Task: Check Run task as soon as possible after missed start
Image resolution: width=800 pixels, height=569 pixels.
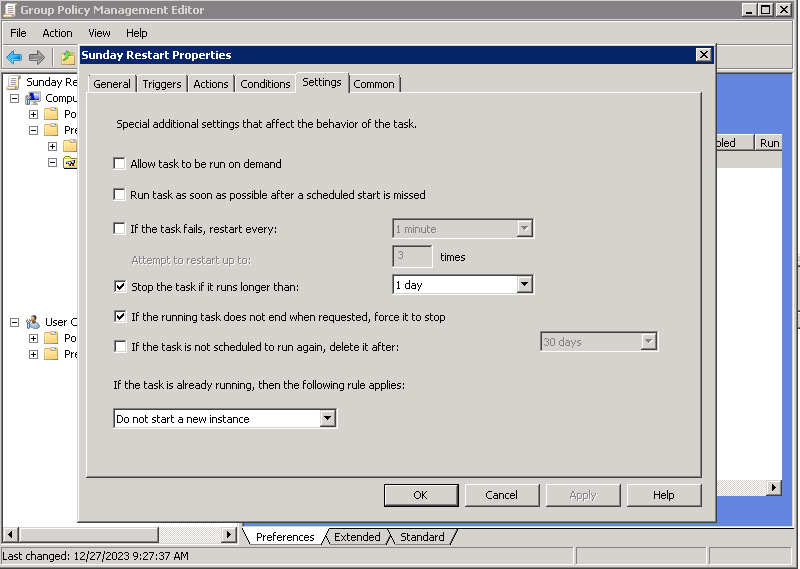Action: coord(119,194)
